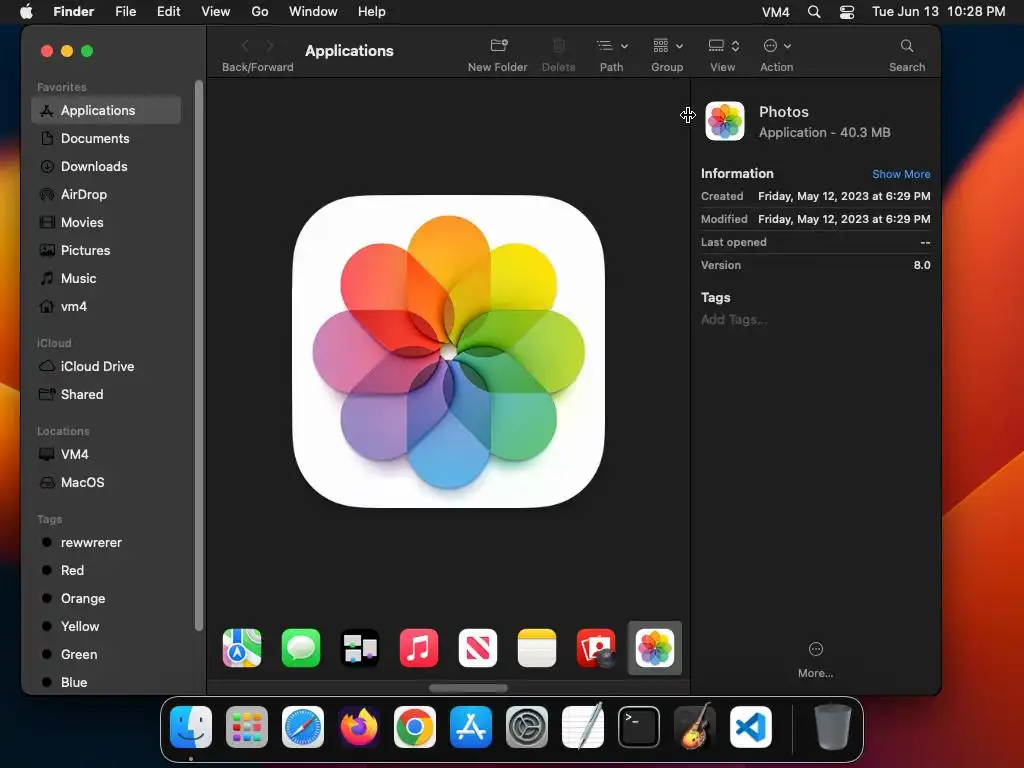Open iCloud Drive in the sidebar
The width and height of the screenshot is (1024, 768).
106,366
